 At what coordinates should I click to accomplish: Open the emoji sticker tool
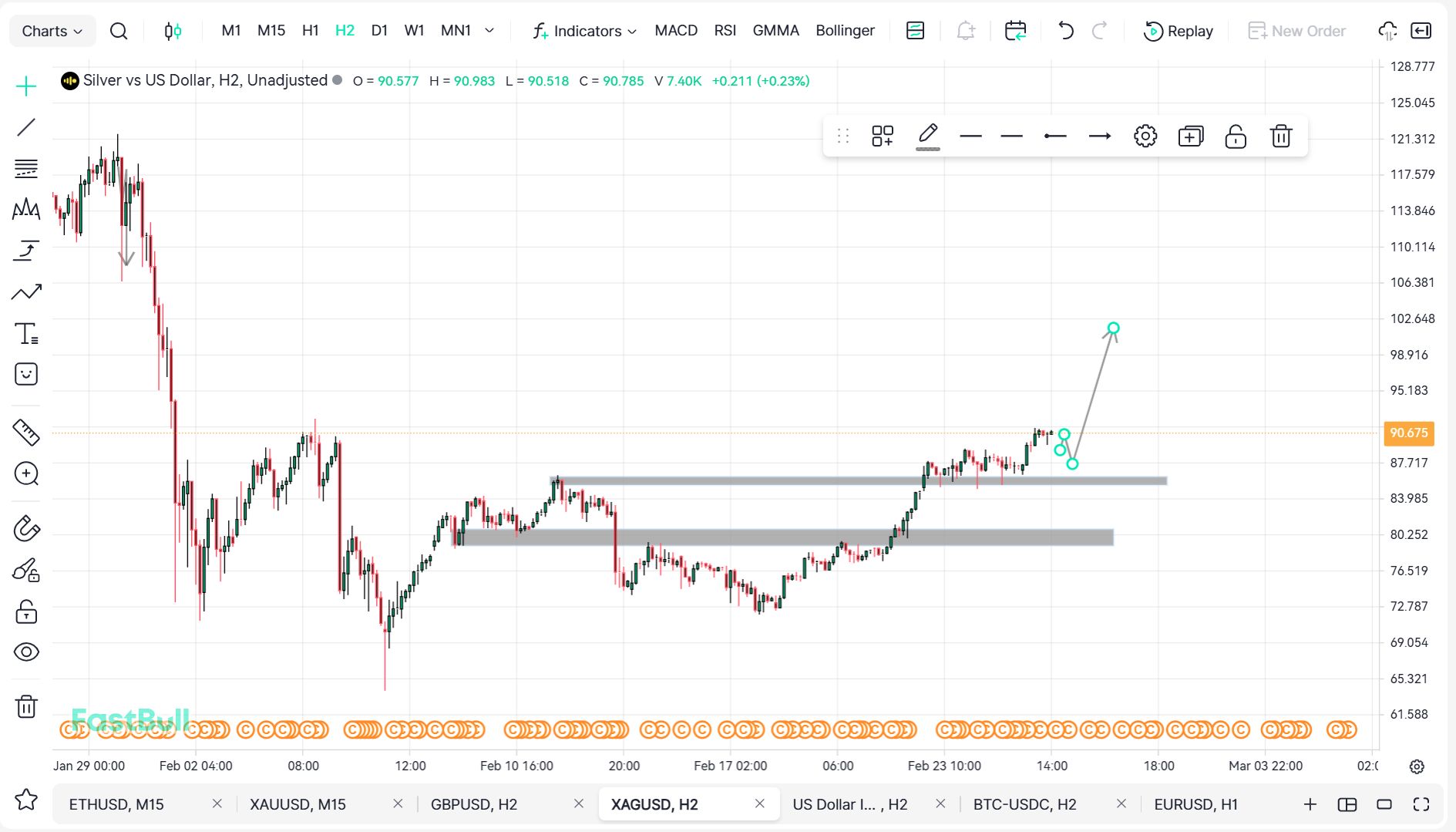[x=26, y=375]
